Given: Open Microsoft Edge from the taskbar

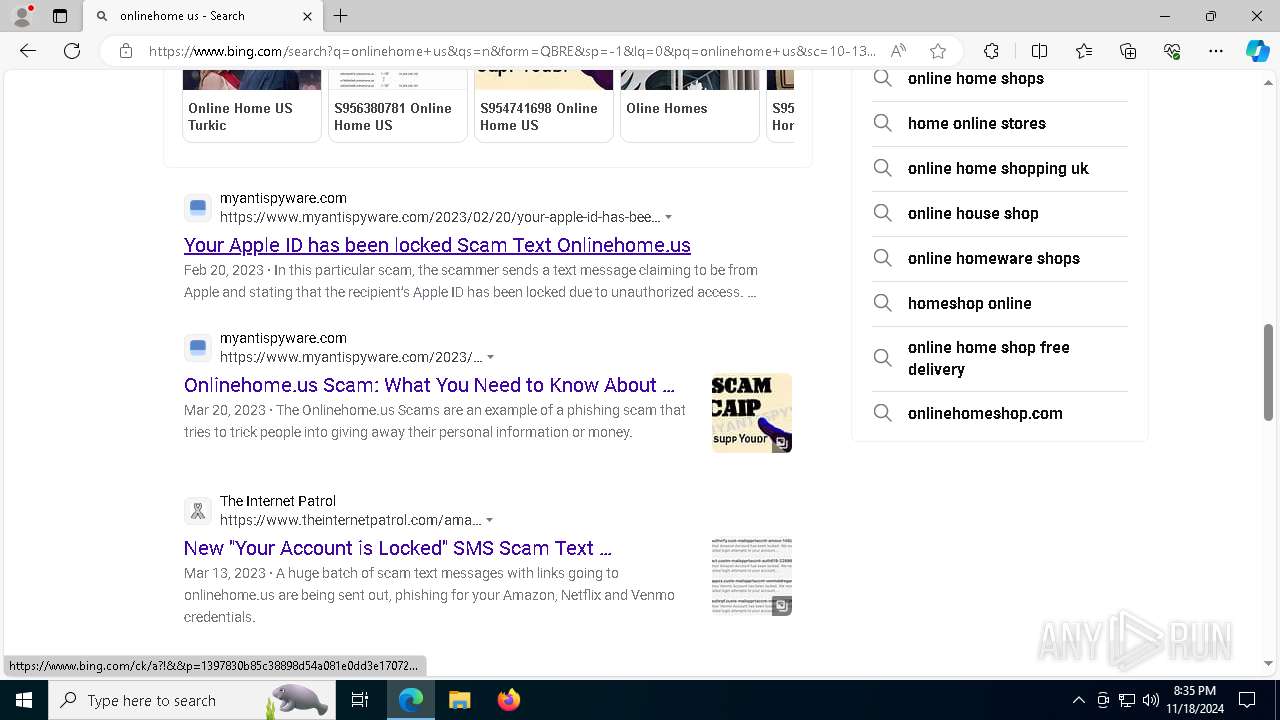Looking at the screenshot, I should click(411, 700).
